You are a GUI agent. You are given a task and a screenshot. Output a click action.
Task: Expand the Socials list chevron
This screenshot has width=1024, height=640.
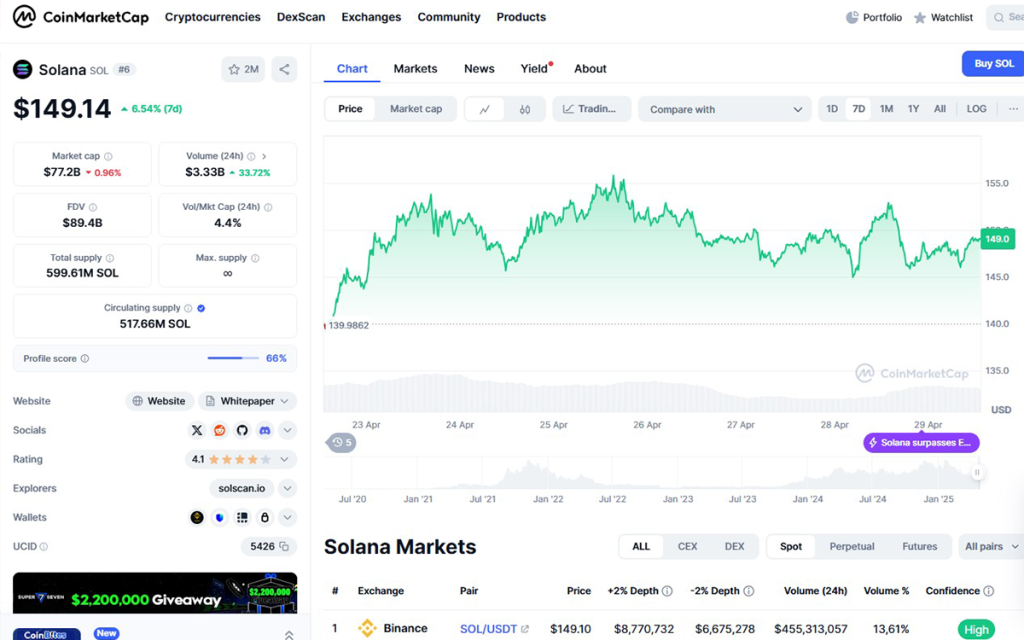click(287, 430)
